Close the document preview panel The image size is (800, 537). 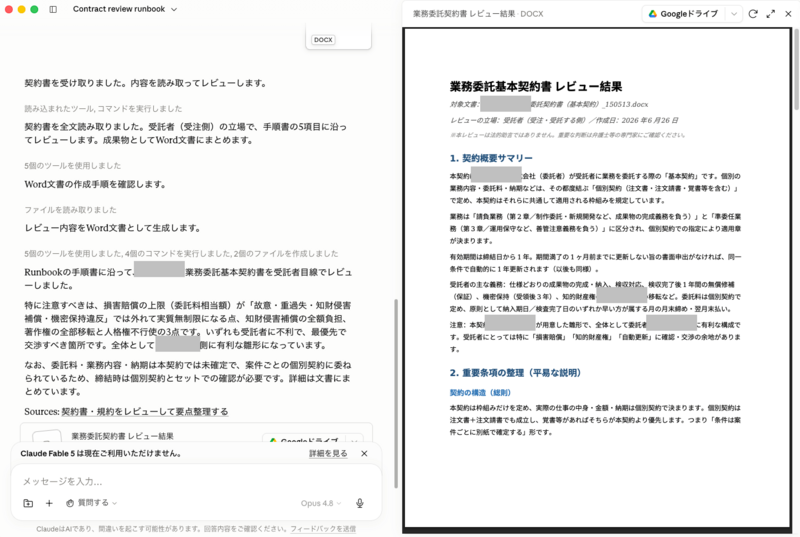coord(788,14)
